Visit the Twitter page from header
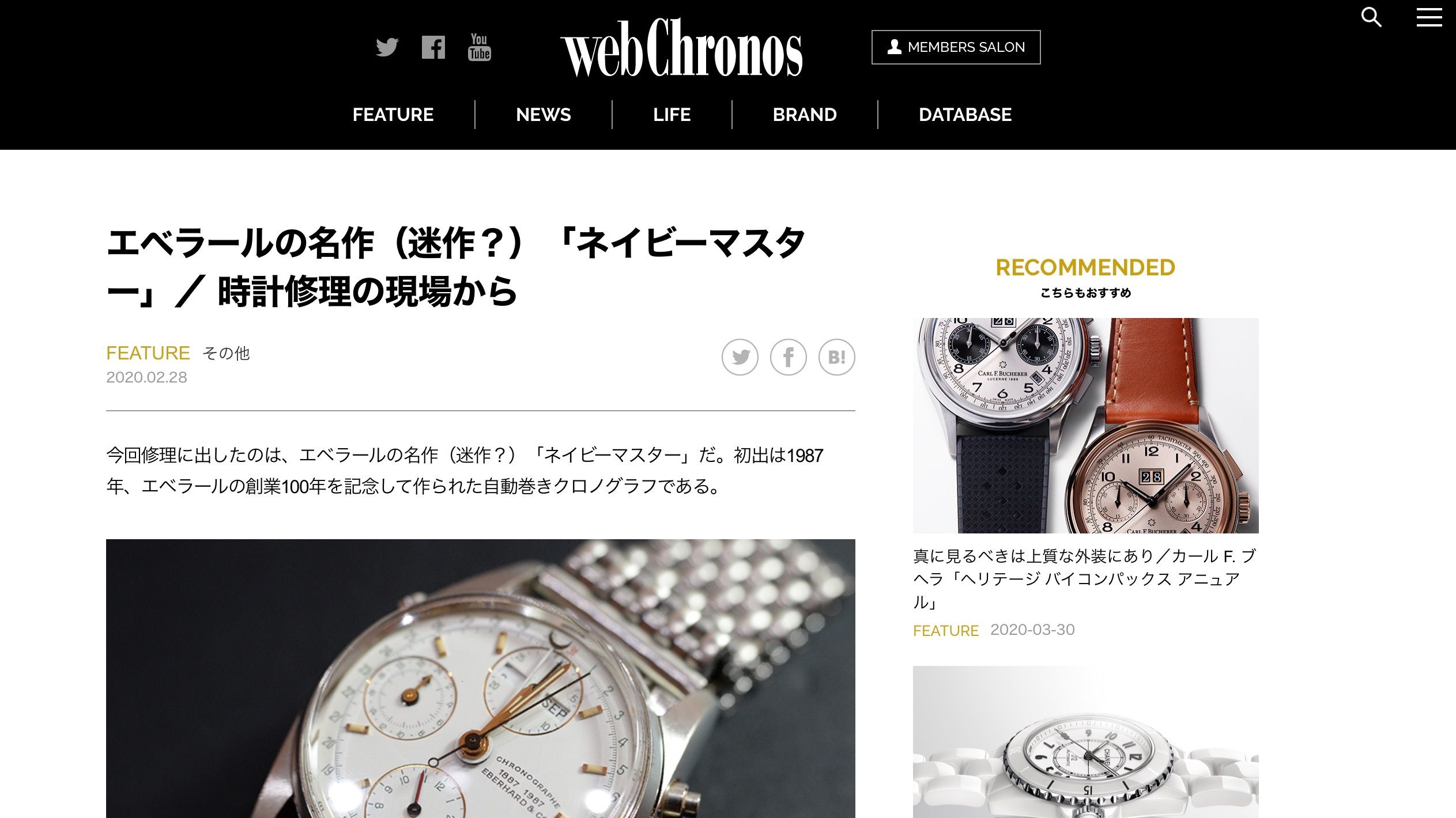1456x818 pixels. [387, 47]
